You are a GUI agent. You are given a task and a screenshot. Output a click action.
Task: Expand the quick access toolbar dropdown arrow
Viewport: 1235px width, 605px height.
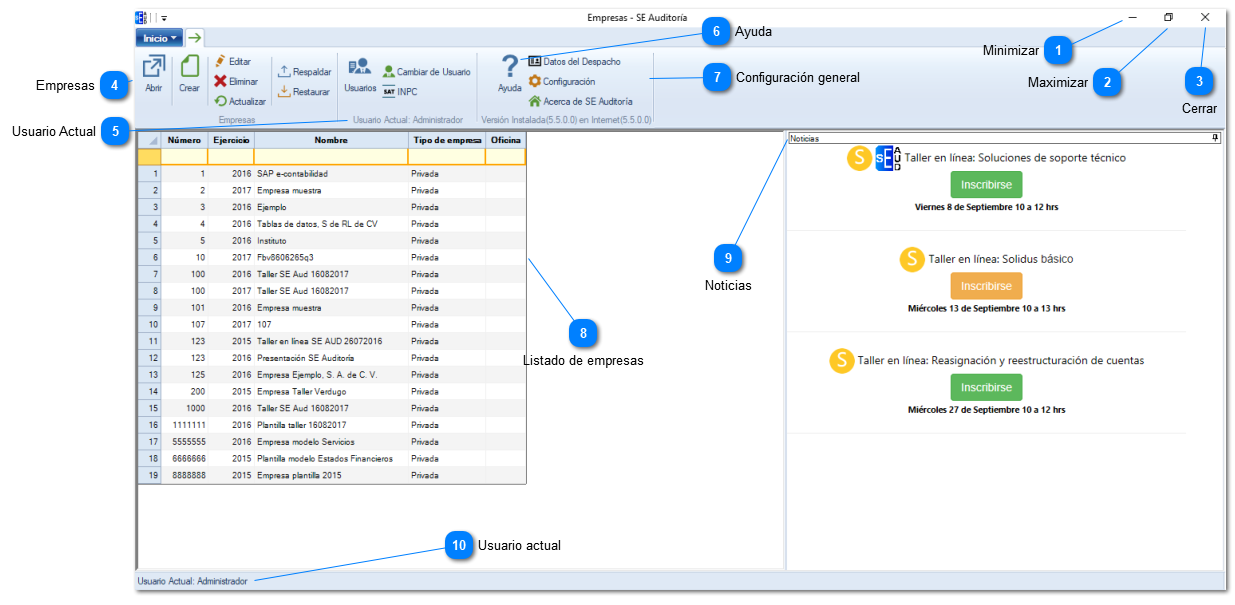164,18
